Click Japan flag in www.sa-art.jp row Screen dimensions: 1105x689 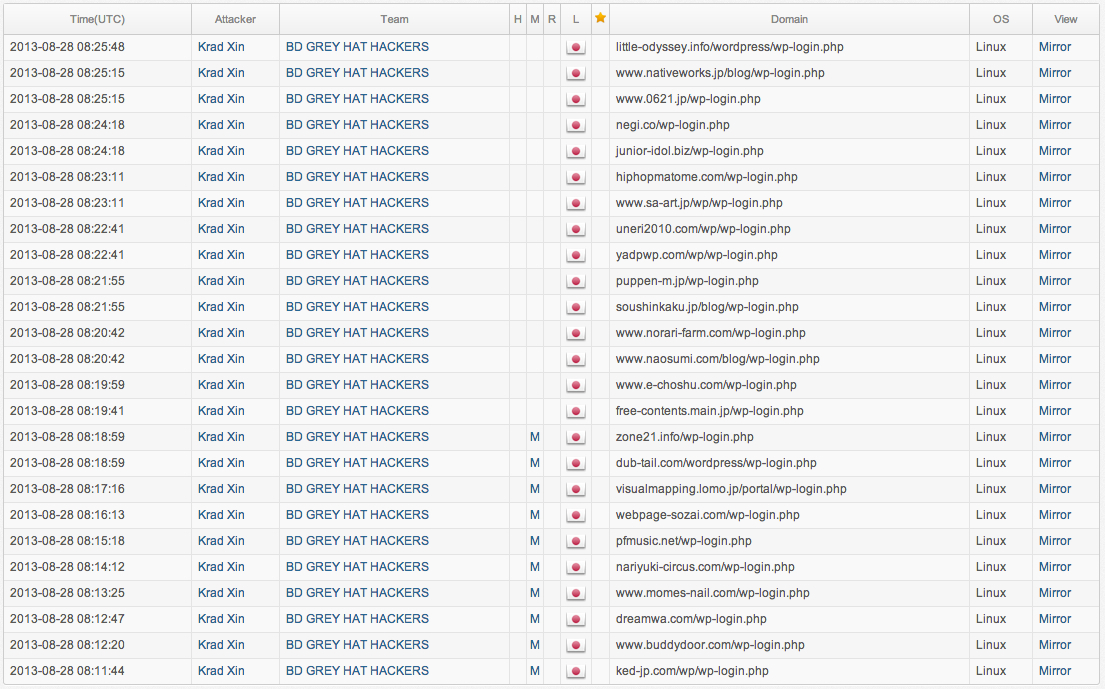(576, 204)
